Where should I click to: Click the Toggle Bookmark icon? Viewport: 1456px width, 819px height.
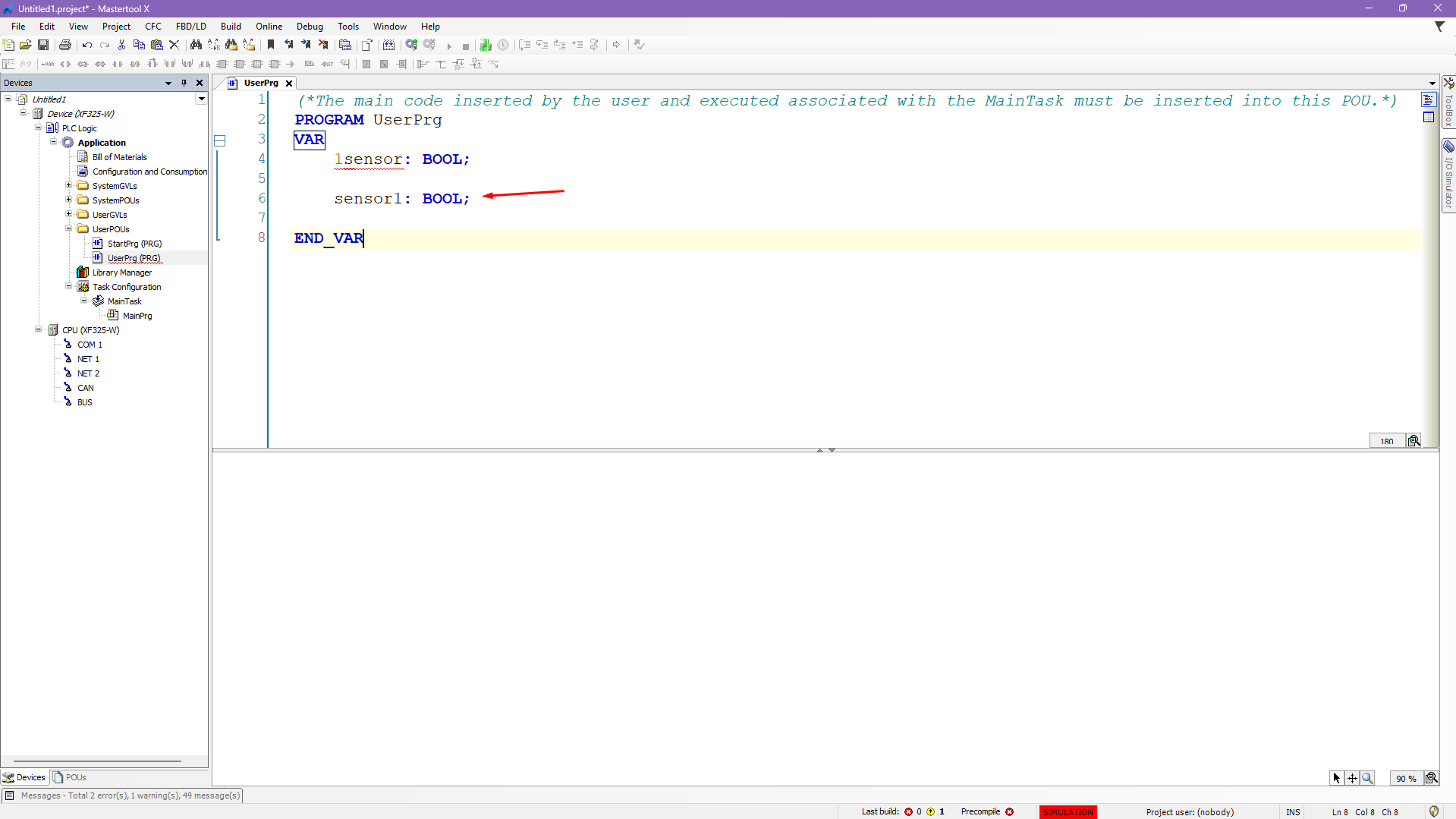pos(271,45)
